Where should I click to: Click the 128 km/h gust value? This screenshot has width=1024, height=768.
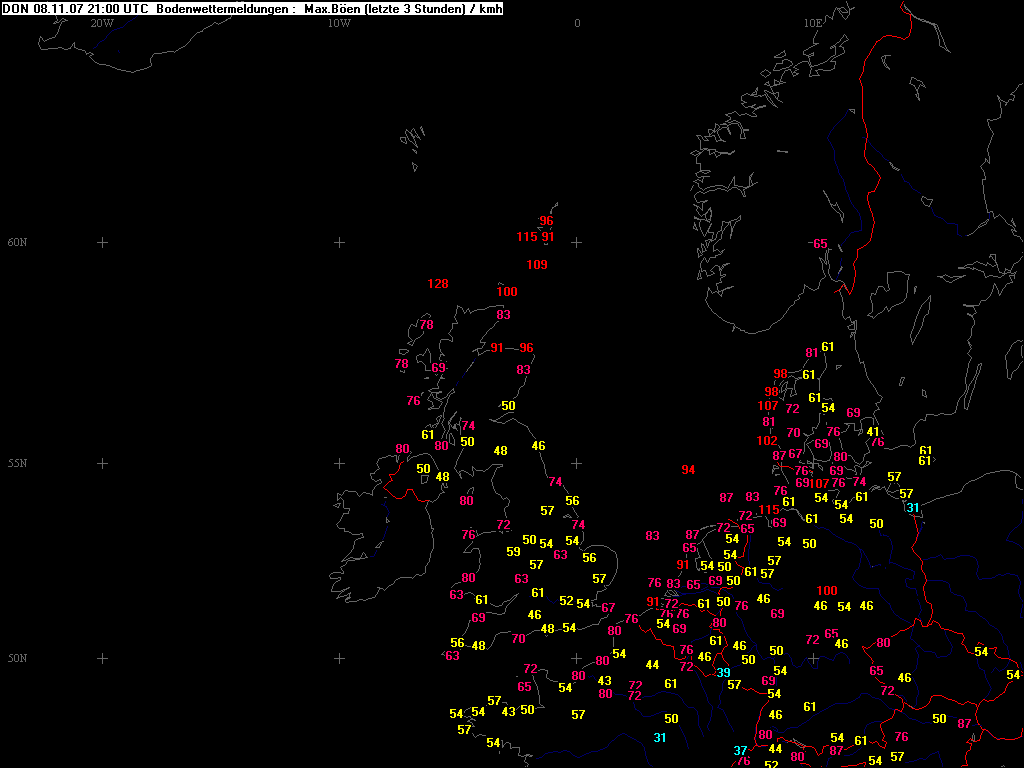pos(438,284)
